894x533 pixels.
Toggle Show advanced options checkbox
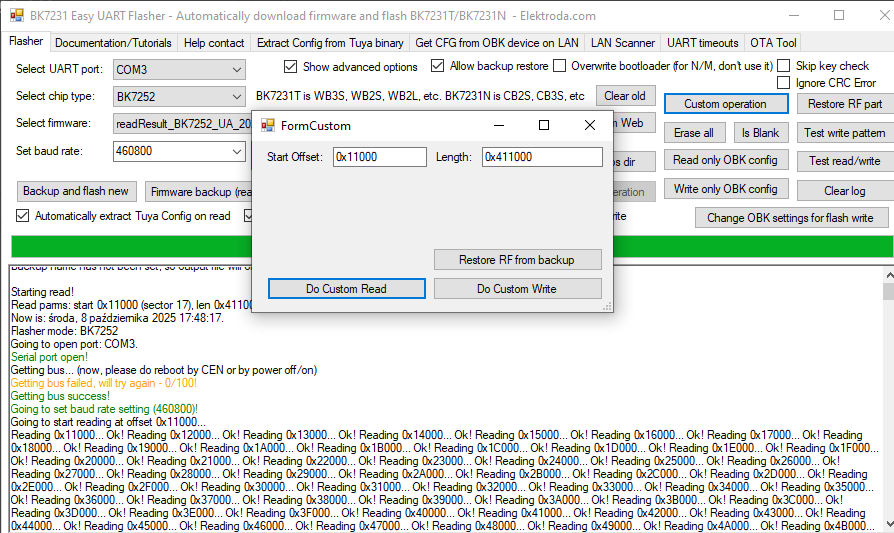pyautogui.click(x=290, y=67)
